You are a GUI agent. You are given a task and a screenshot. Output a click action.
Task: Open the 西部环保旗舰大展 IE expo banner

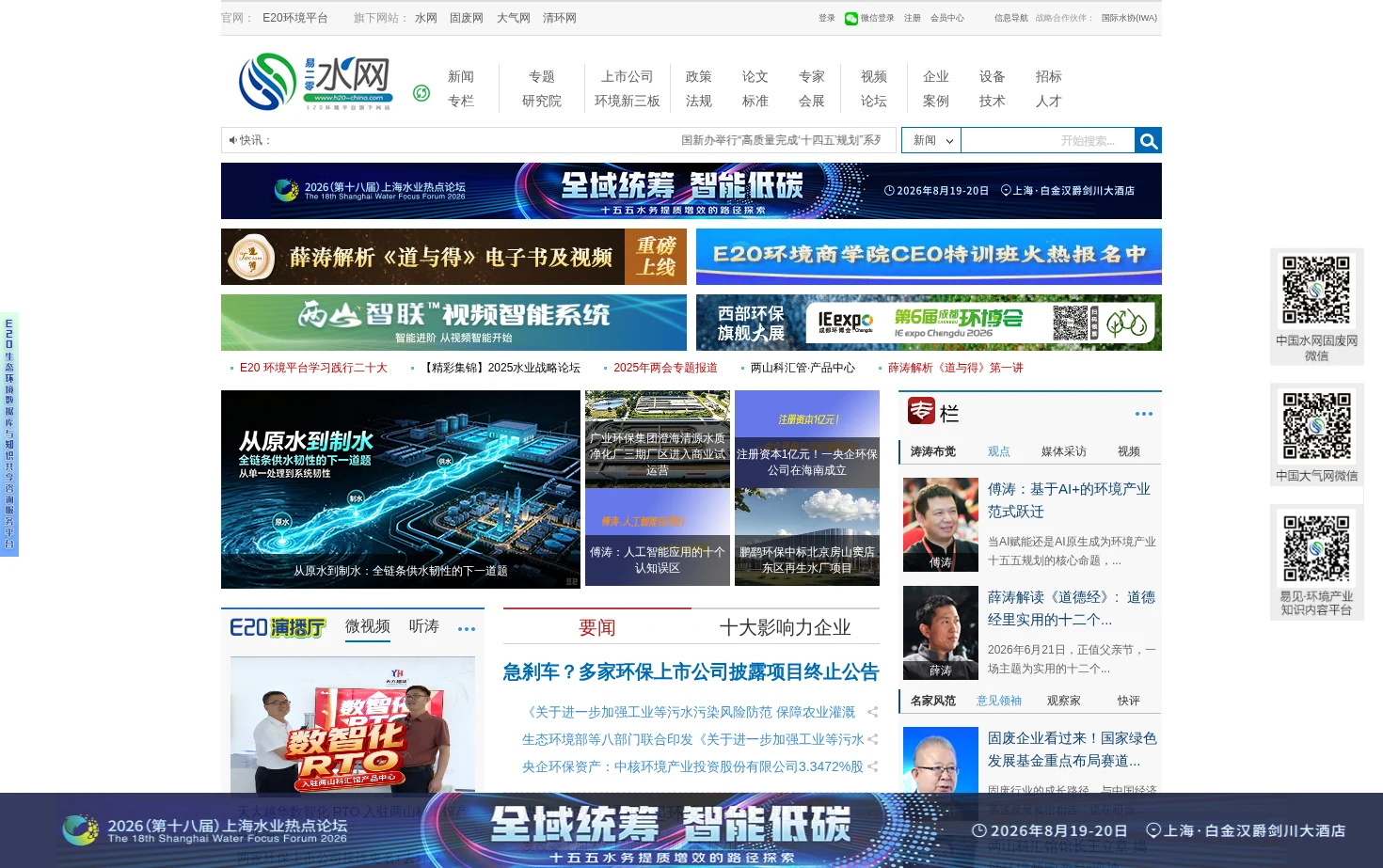(x=929, y=323)
